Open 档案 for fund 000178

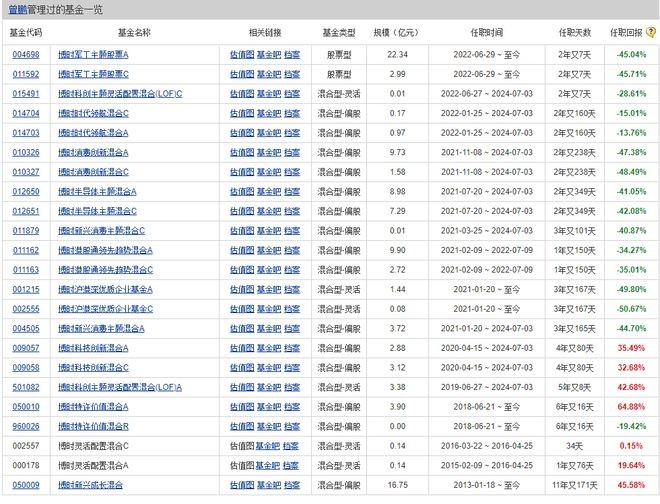click(x=292, y=465)
